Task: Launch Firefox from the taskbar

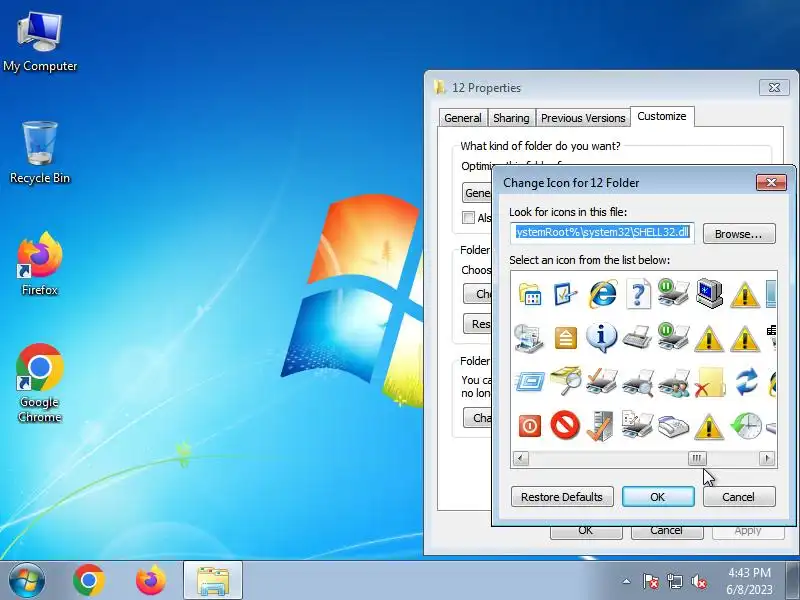Action: tap(151, 581)
